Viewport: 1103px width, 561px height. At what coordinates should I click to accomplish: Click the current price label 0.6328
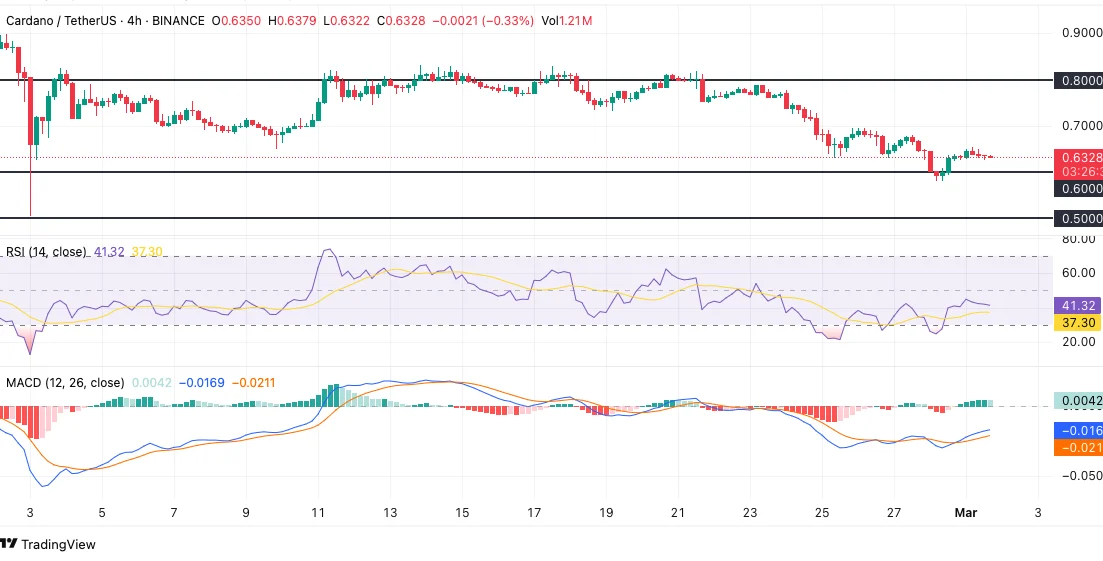(x=1078, y=157)
